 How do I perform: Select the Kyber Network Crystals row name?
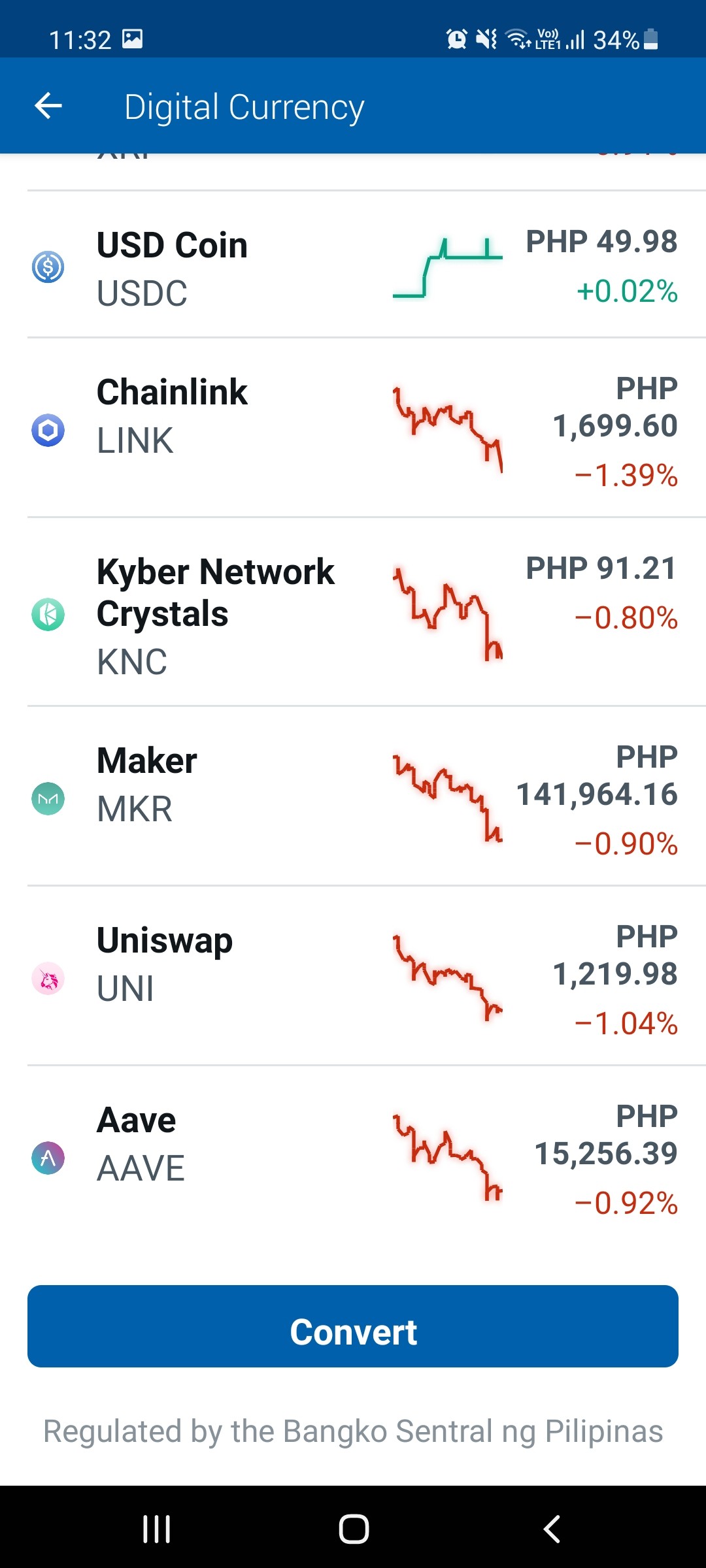(215, 593)
